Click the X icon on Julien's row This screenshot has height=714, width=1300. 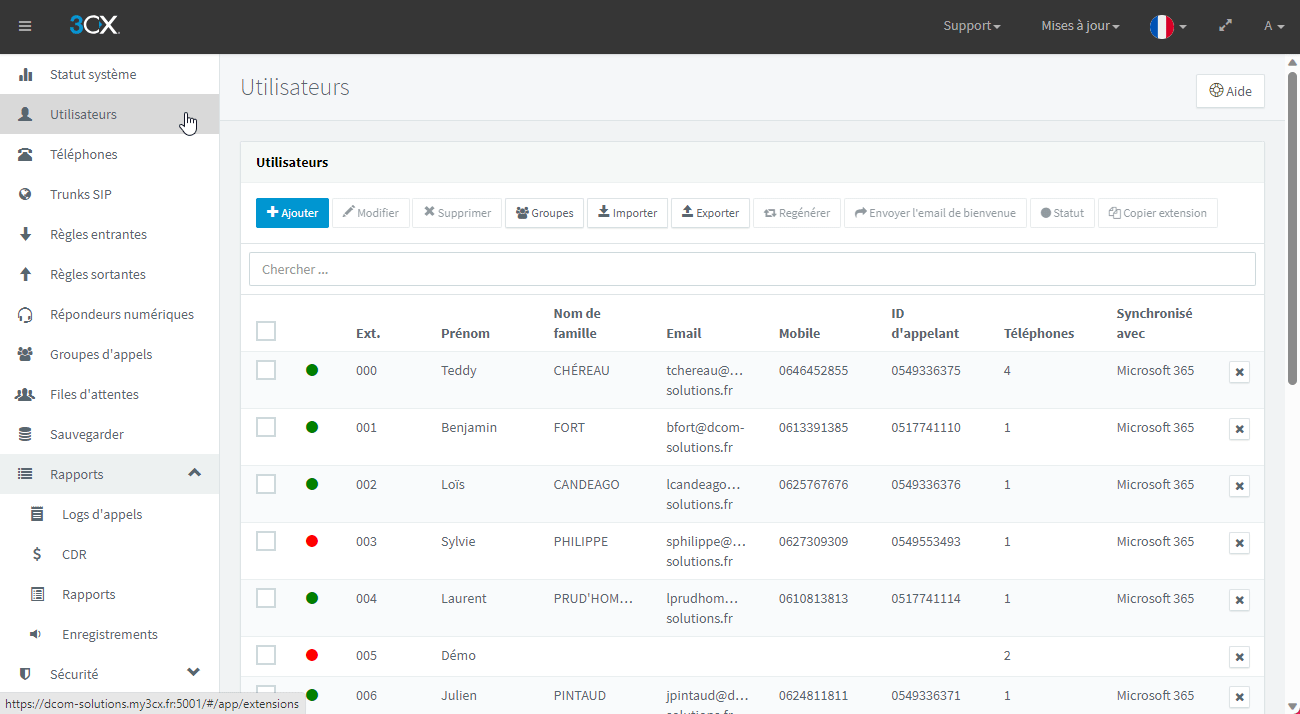click(1239, 697)
